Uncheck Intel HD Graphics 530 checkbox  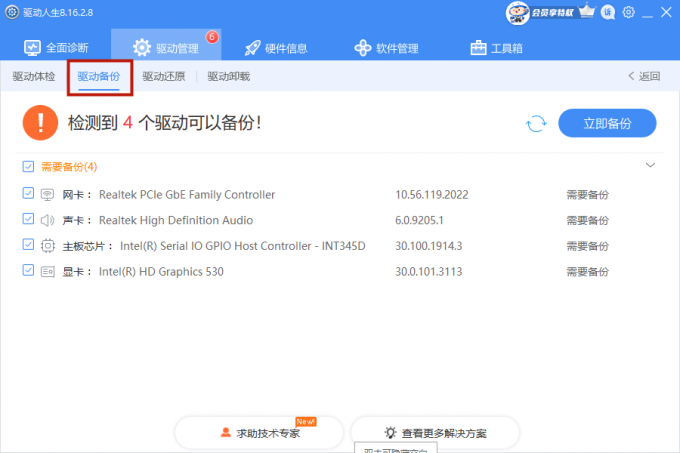pos(28,270)
